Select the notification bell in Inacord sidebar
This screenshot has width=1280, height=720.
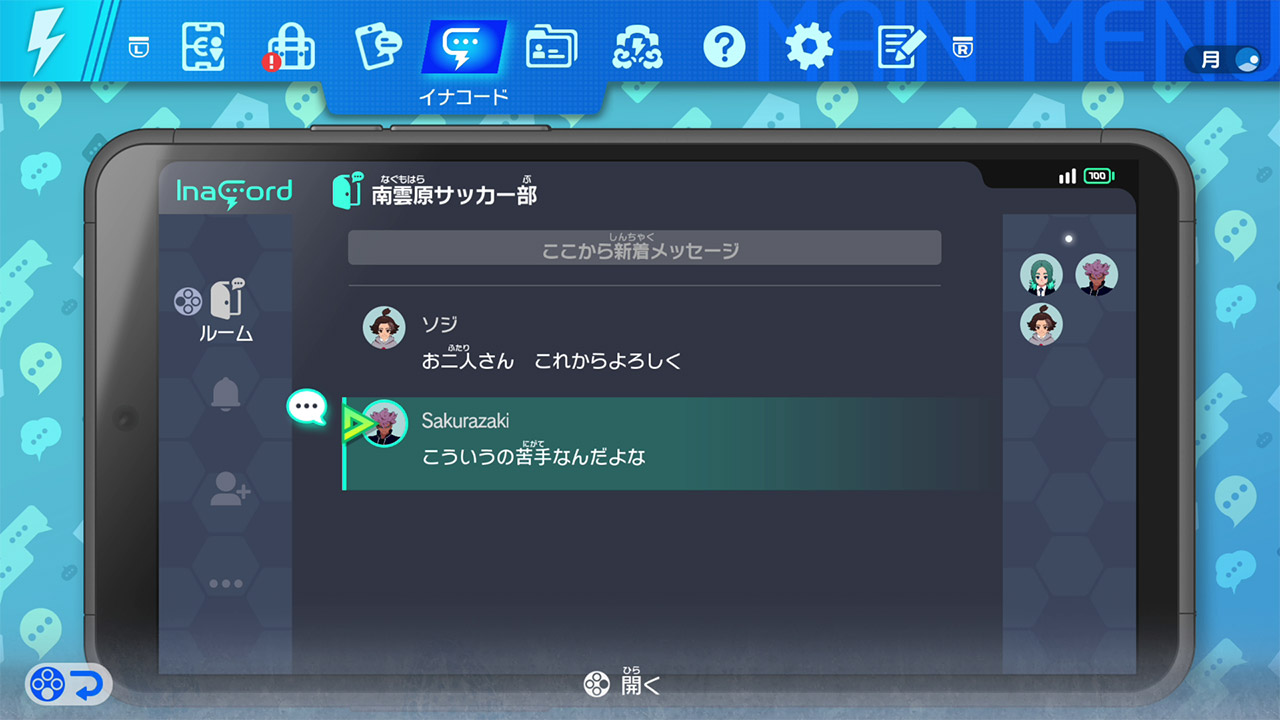click(x=226, y=394)
